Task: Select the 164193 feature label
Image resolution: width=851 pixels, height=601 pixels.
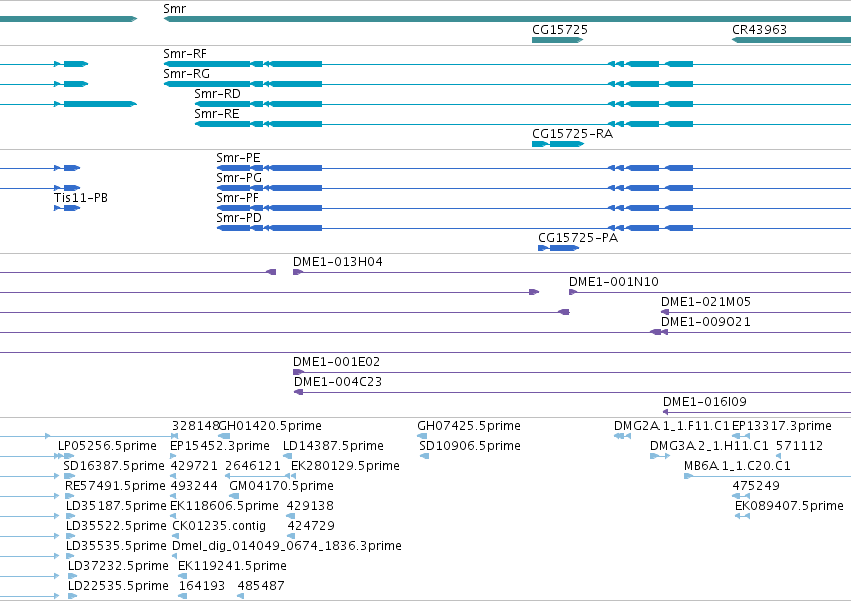Action: coord(201,587)
